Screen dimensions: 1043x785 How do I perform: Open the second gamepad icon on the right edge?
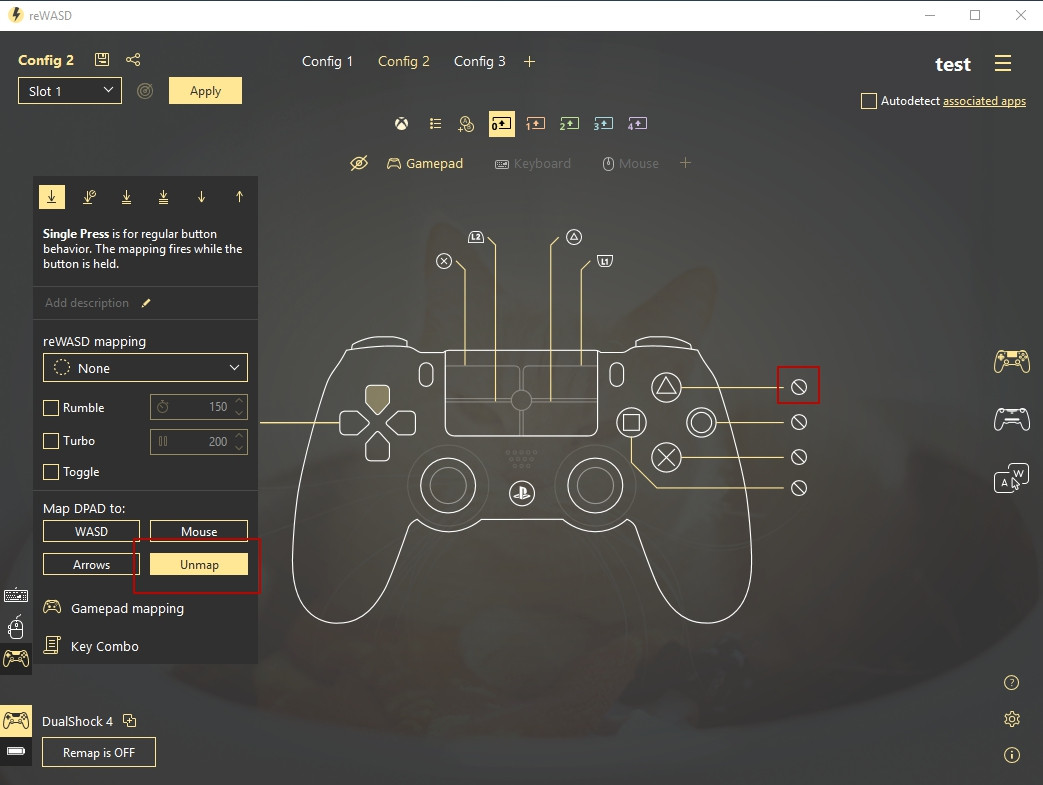(1012, 420)
